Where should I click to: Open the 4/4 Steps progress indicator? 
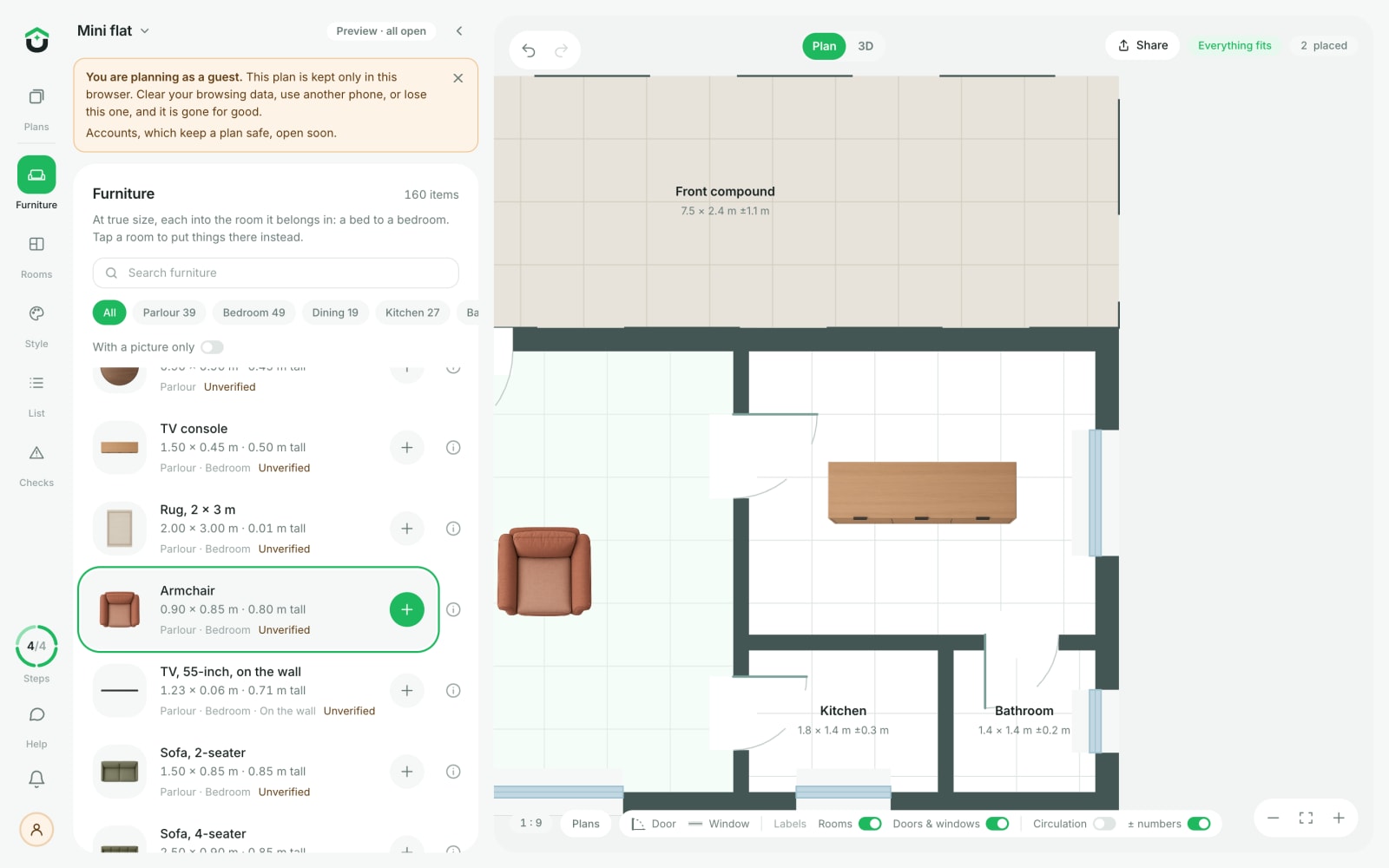point(36,647)
